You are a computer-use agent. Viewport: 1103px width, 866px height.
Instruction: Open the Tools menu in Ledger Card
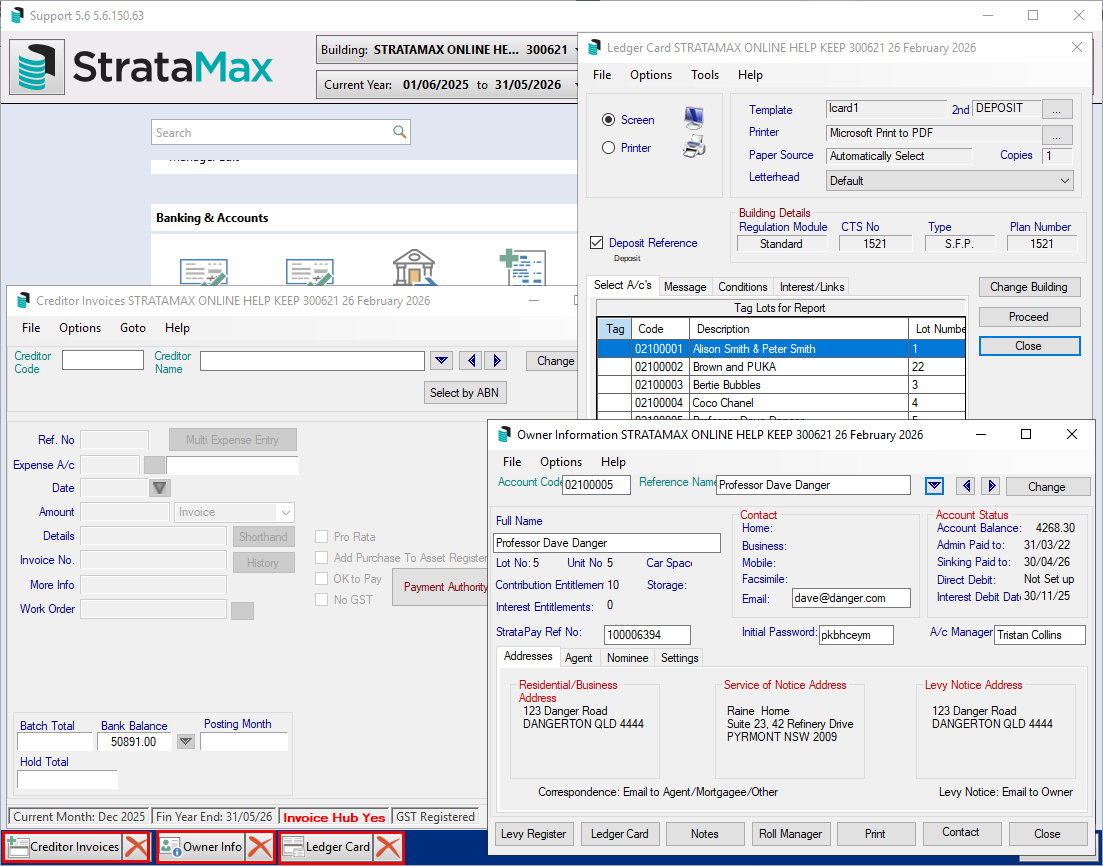pyautogui.click(x=705, y=75)
